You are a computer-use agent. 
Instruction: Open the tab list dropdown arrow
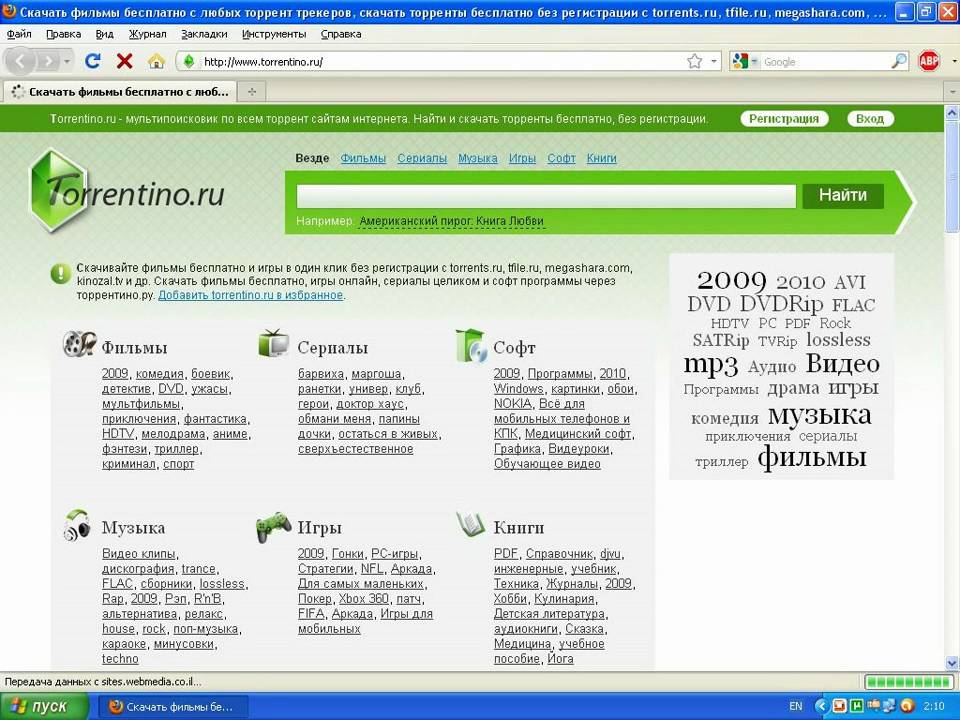point(952,92)
